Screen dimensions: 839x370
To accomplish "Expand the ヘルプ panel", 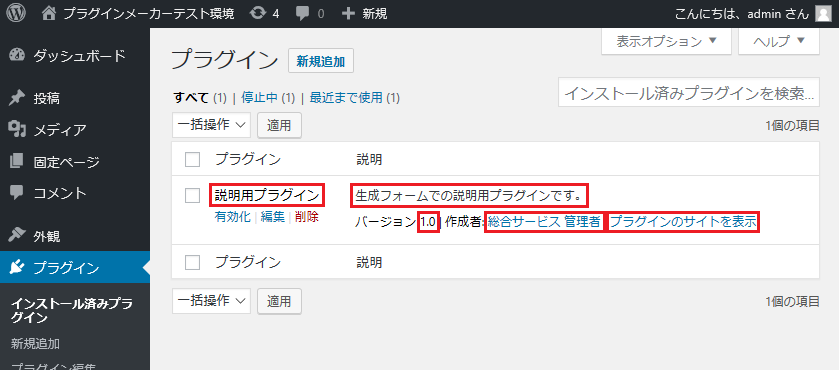I will (x=779, y=41).
